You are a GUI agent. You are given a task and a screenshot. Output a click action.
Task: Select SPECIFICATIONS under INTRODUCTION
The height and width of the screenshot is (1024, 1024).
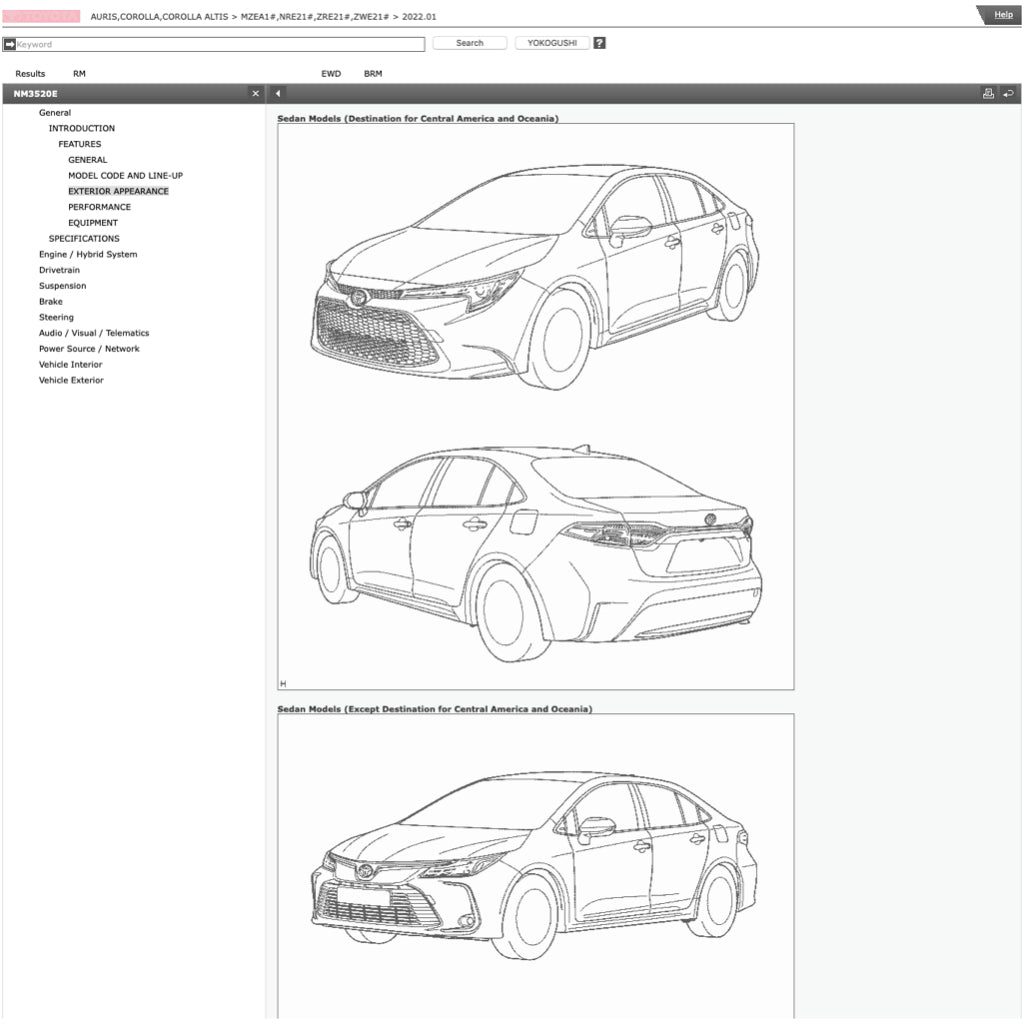coord(83,238)
